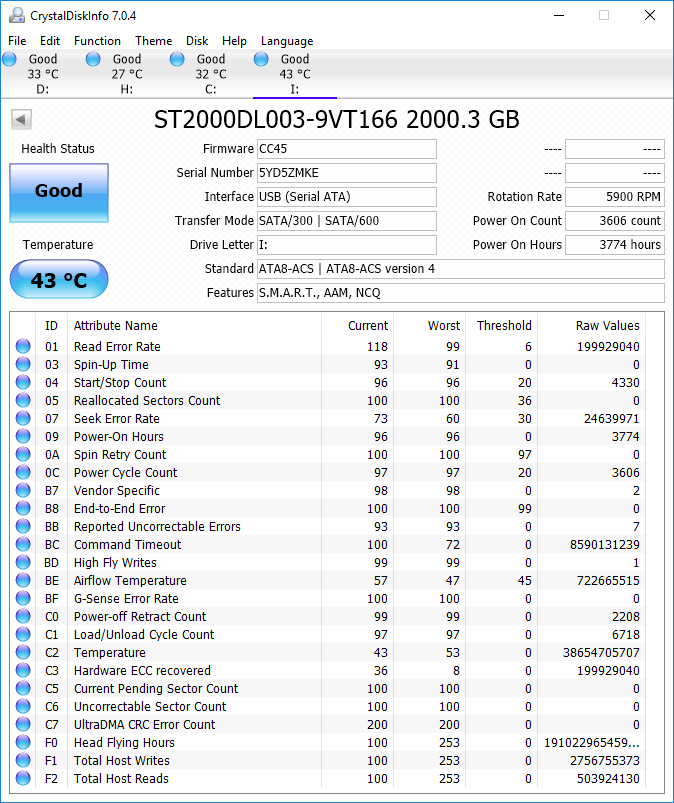The image size is (674, 803).
Task: Click status orb for Spin Retry Count
Action: (23, 454)
